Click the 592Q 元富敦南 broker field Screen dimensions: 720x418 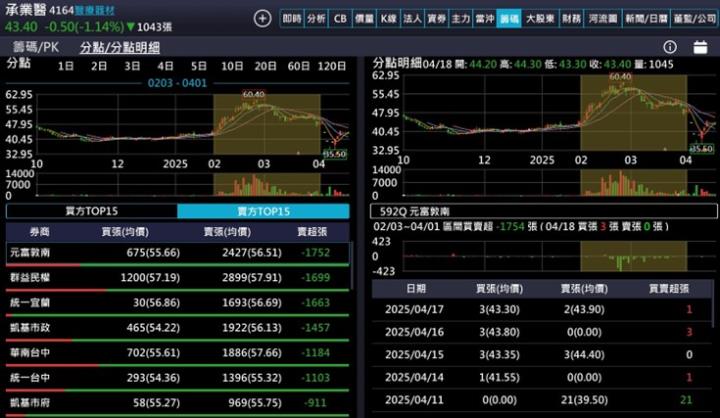[x=544, y=211]
